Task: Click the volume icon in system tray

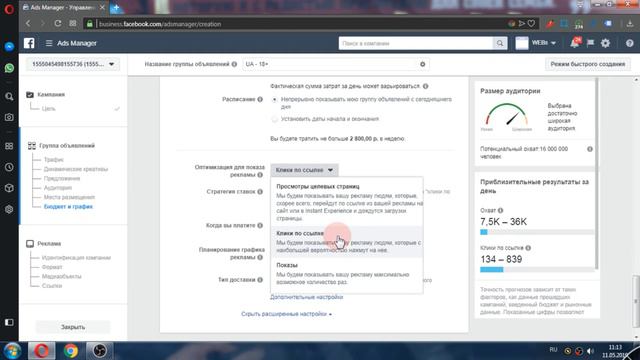Action: point(590,351)
